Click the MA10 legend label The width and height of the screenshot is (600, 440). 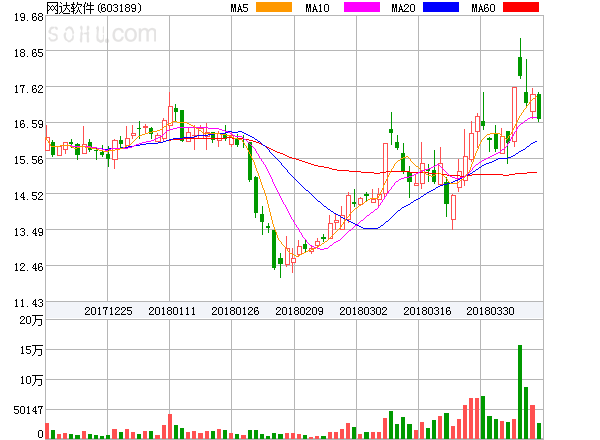pos(317,8)
